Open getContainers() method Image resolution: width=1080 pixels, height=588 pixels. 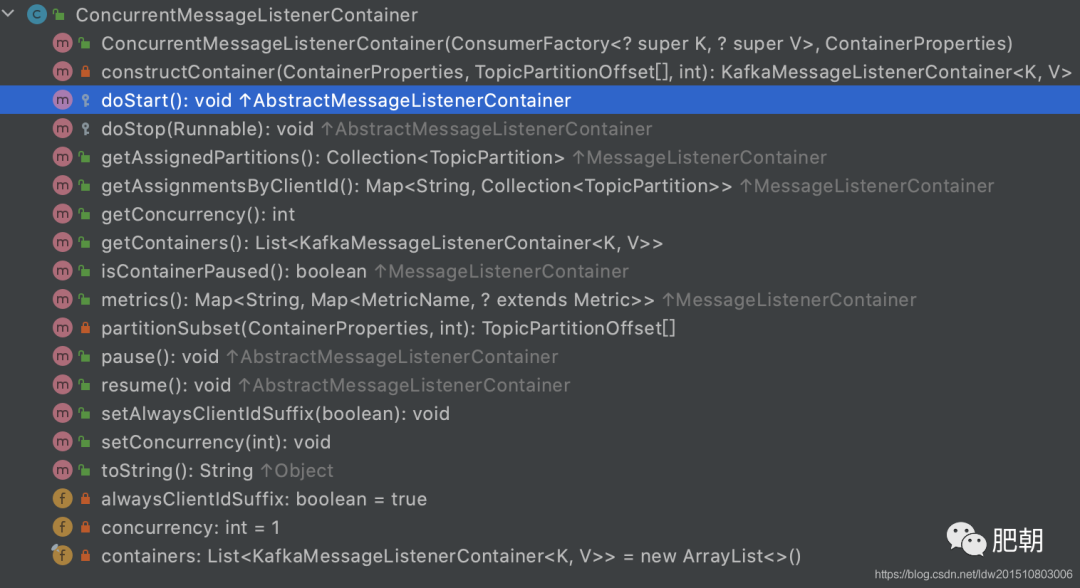click(x=382, y=243)
